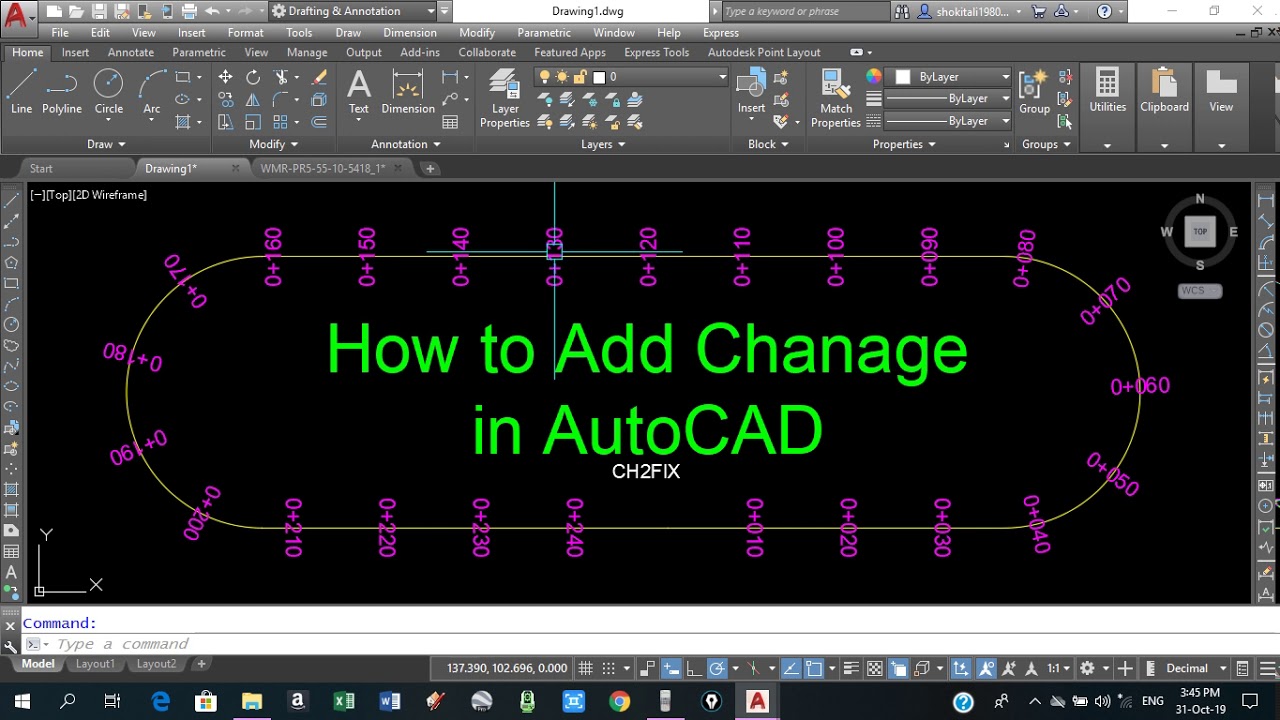
Task: Select the Ellipse tool
Action: pos(182,100)
